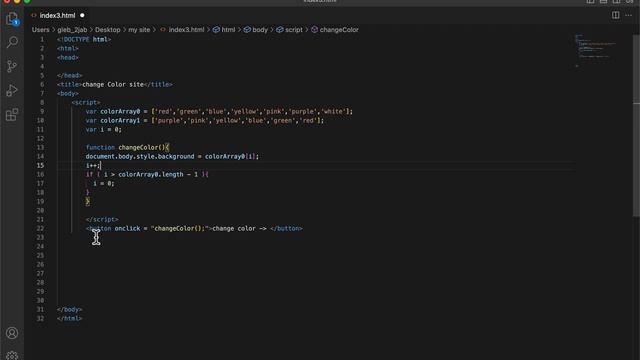Open the editor More Actions menu
The height and width of the screenshot is (360, 640).
coord(629,15)
